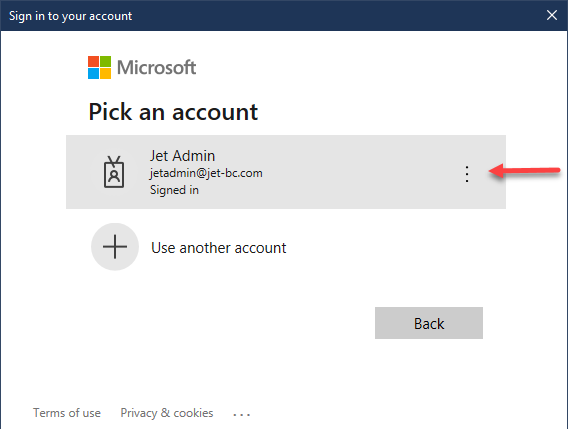The width and height of the screenshot is (568, 429).
Task: Click the work badge icon beside Jet Admin
Action: point(114,172)
